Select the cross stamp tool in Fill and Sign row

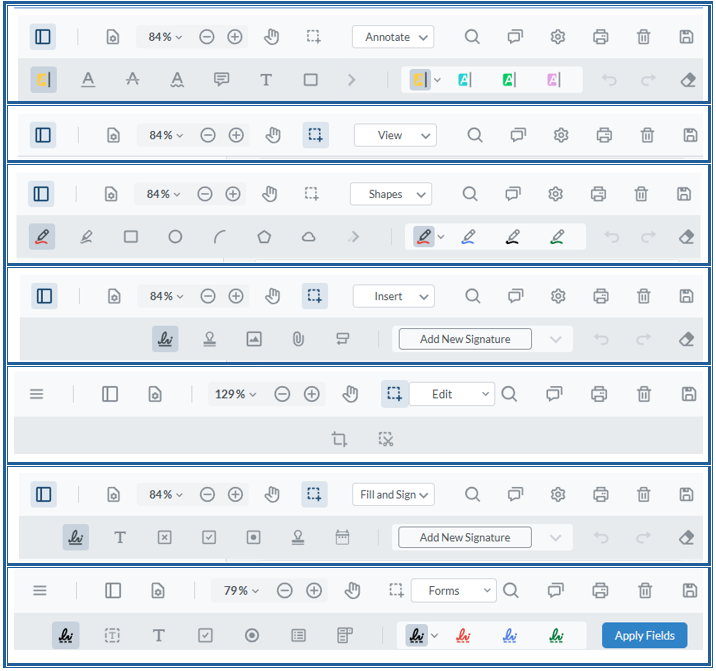point(164,537)
